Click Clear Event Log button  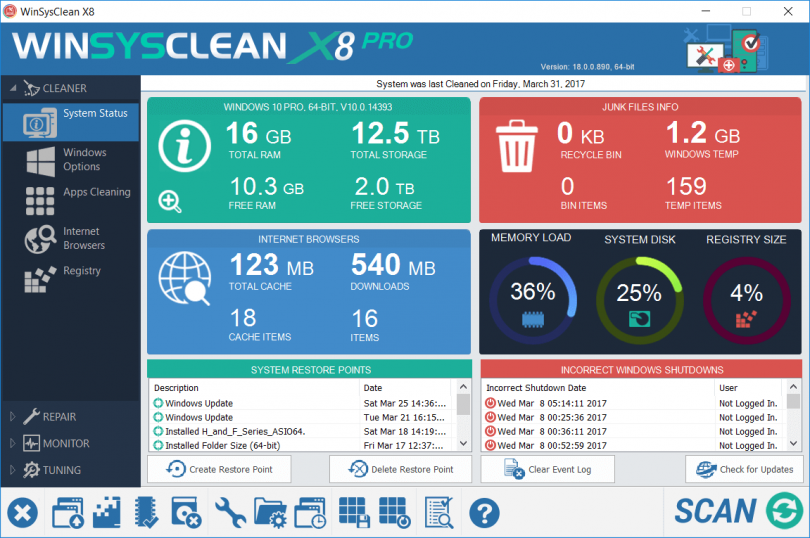point(548,469)
